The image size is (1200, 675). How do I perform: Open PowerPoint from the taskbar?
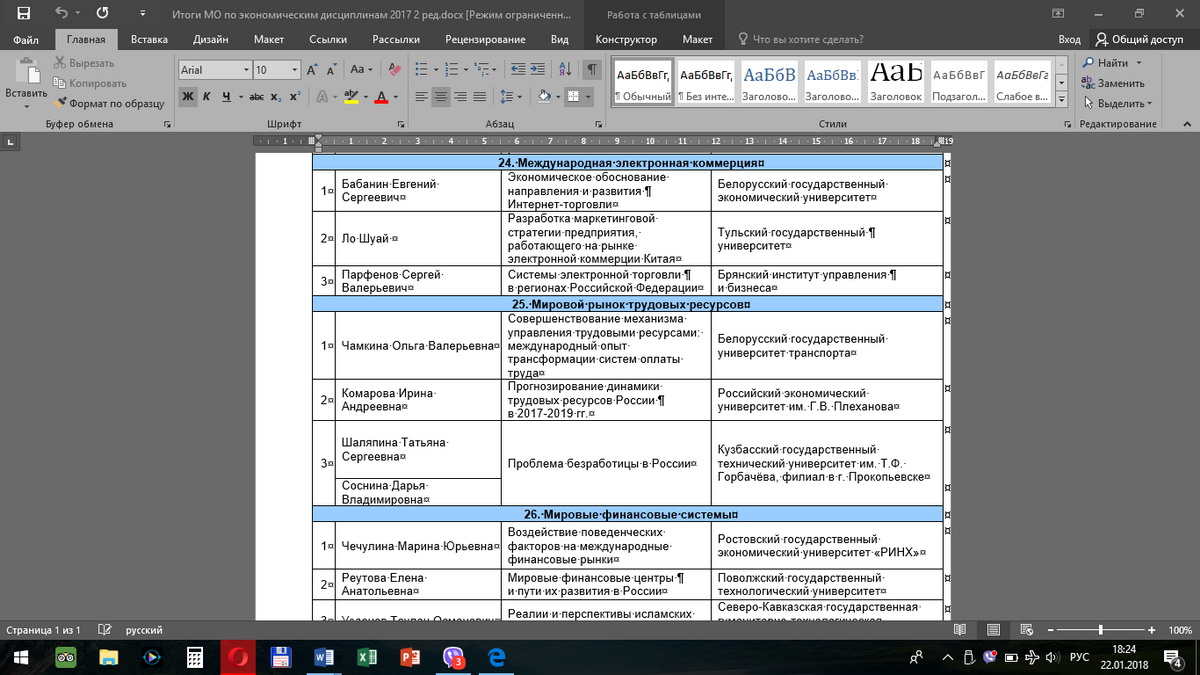pyautogui.click(x=410, y=657)
